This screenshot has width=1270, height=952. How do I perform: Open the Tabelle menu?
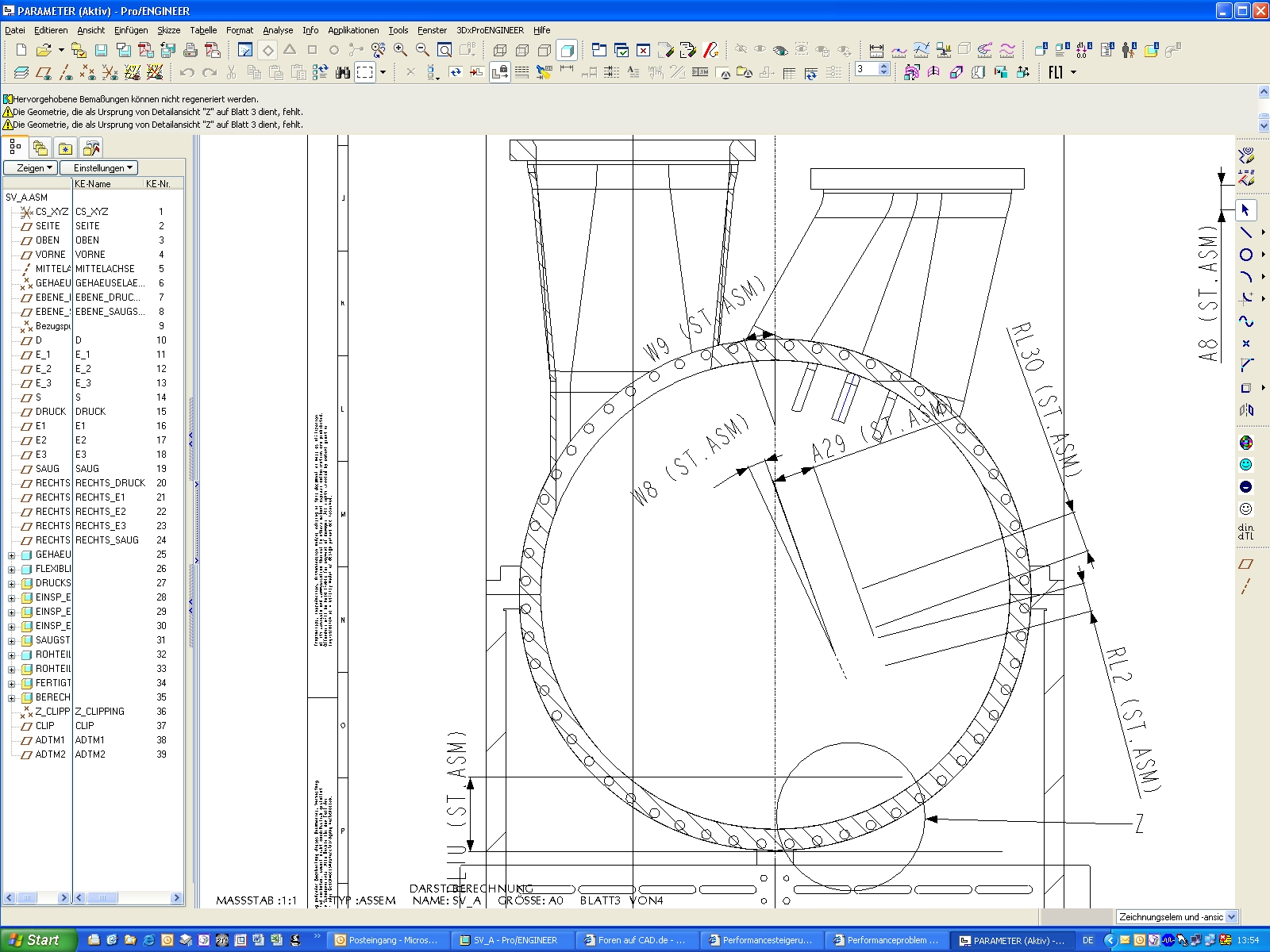[x=203, y=30]
